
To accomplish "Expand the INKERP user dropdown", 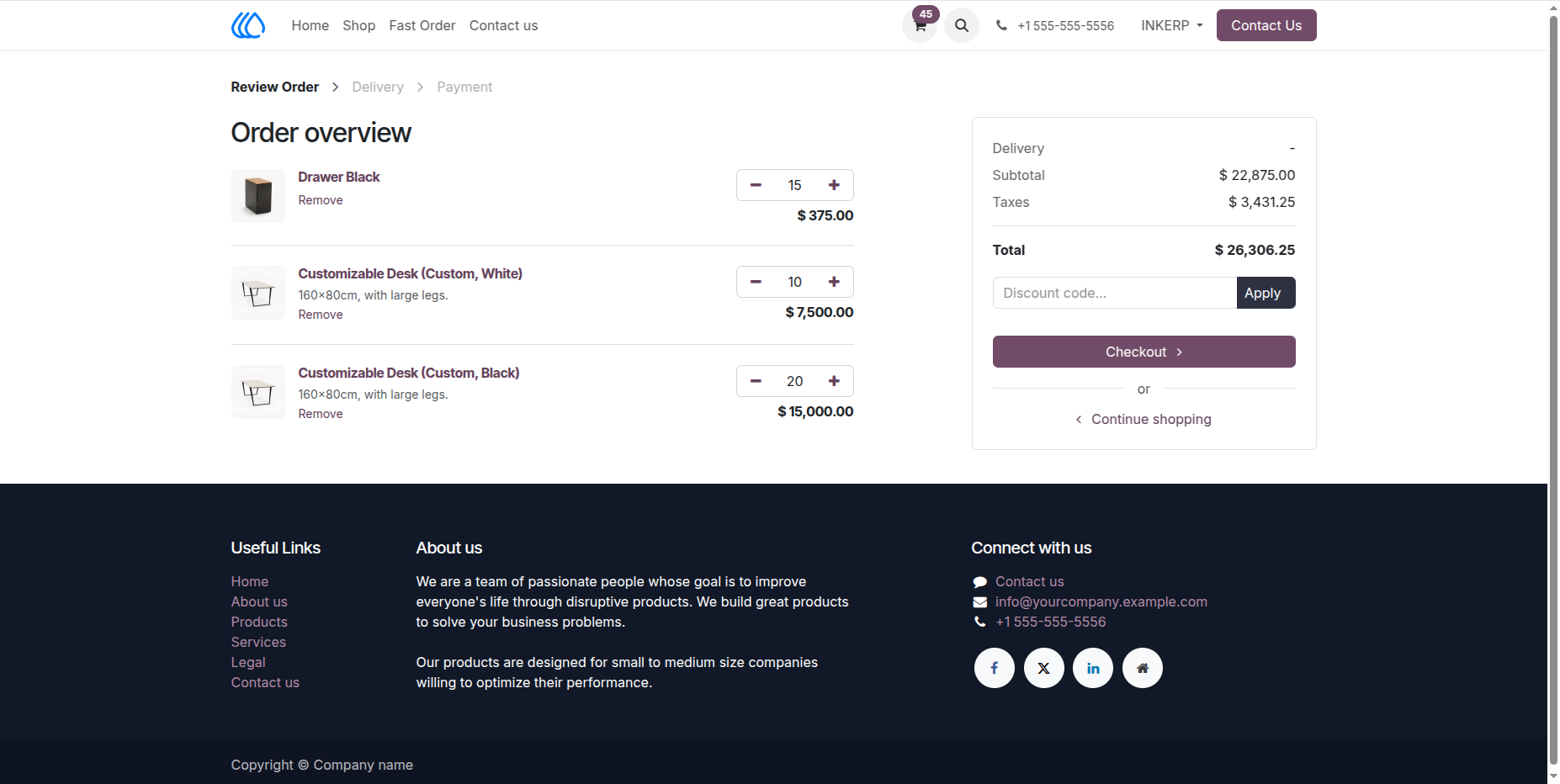I will coord(1172,25).
